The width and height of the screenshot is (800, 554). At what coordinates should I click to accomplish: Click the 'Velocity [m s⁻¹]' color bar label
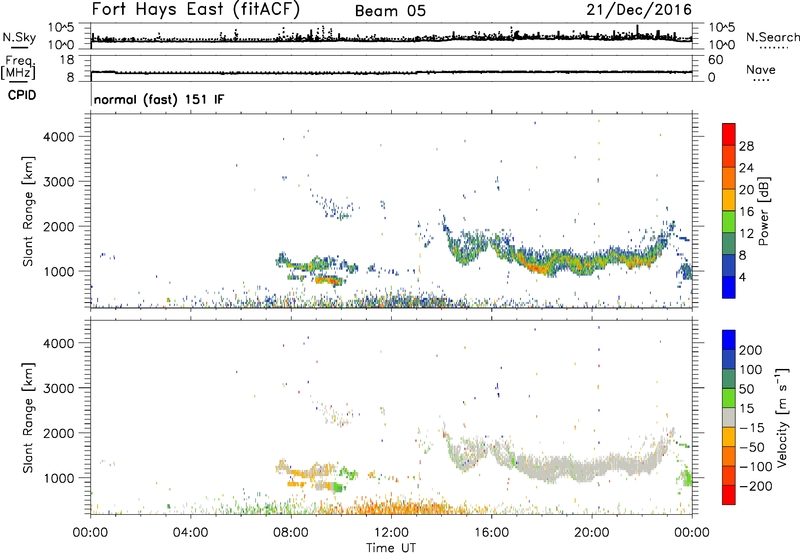click(x=782, y=417)
